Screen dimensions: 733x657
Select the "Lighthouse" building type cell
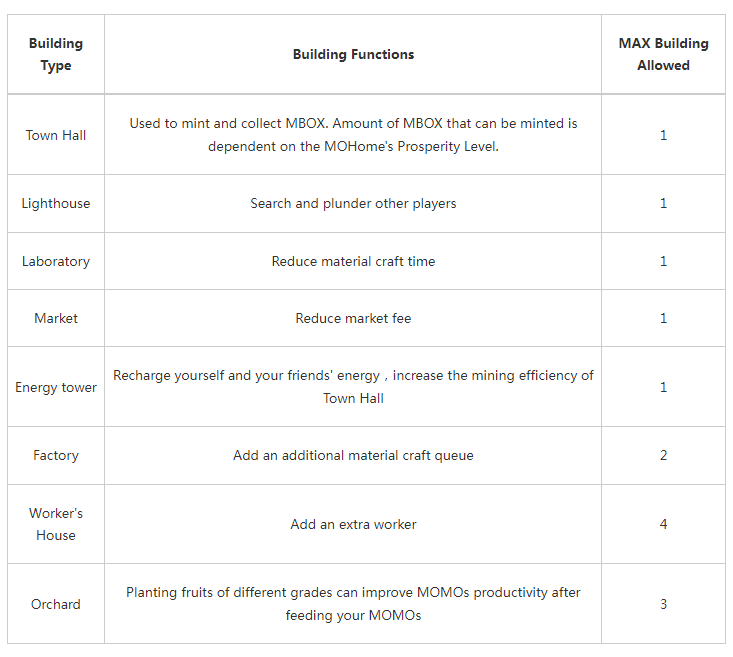(56, 203)
